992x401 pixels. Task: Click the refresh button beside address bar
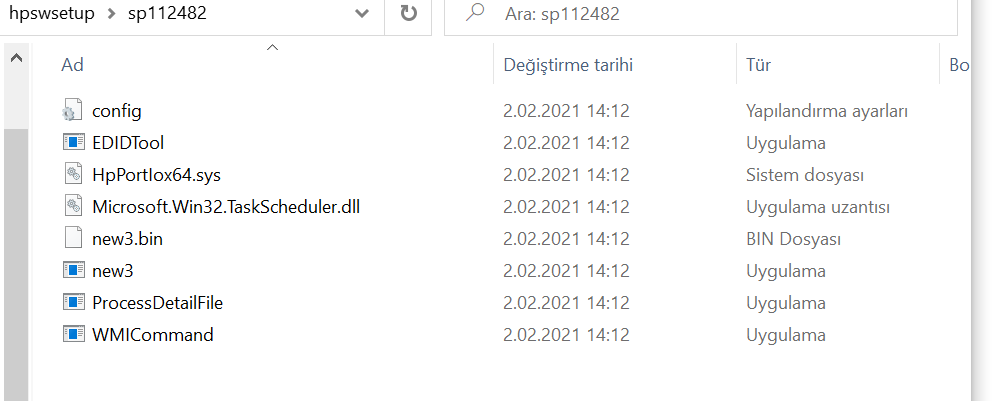[408, 13]
